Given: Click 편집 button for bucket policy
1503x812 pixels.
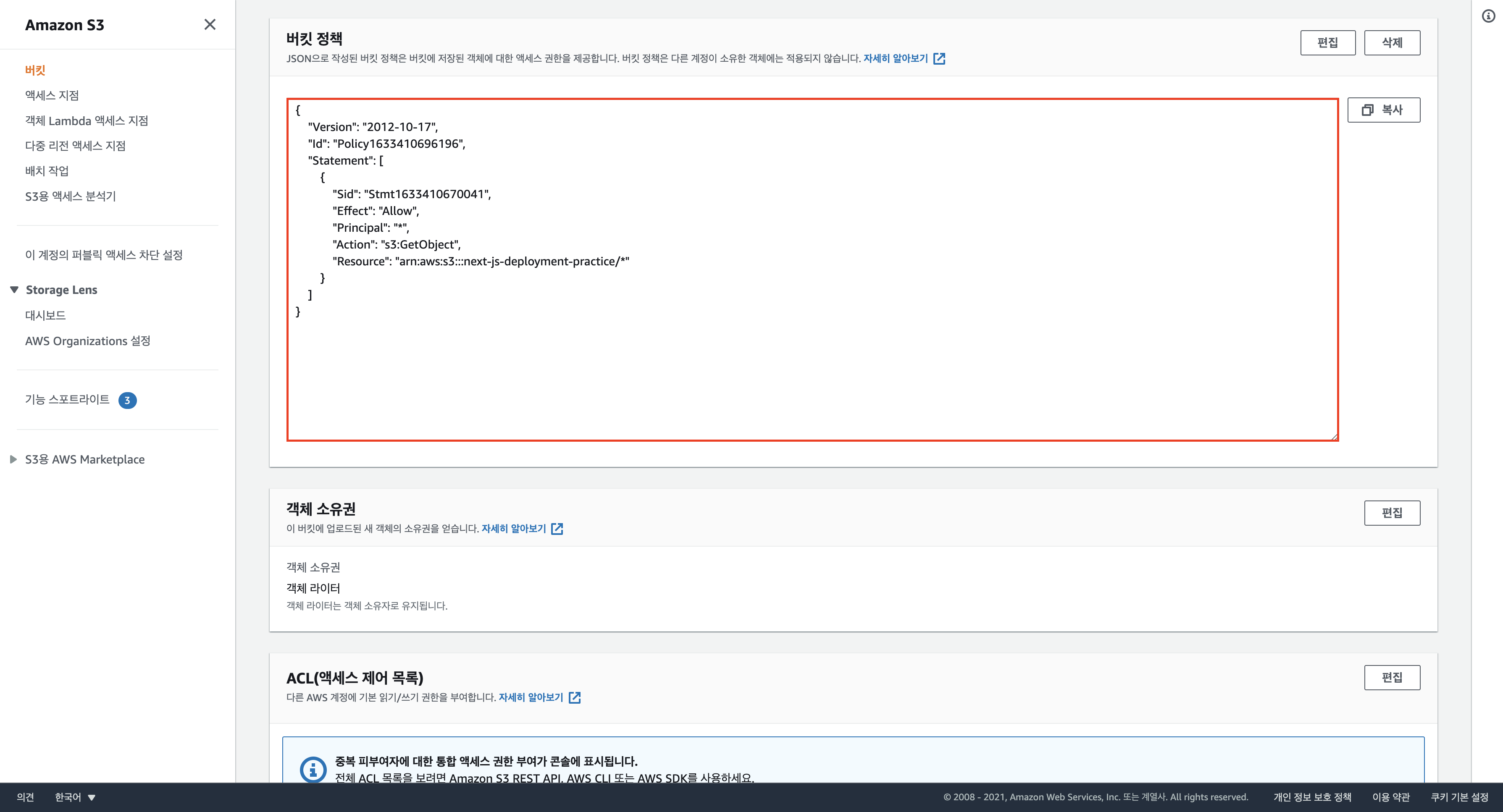Looking at the screenshot, I should 1327,43.
